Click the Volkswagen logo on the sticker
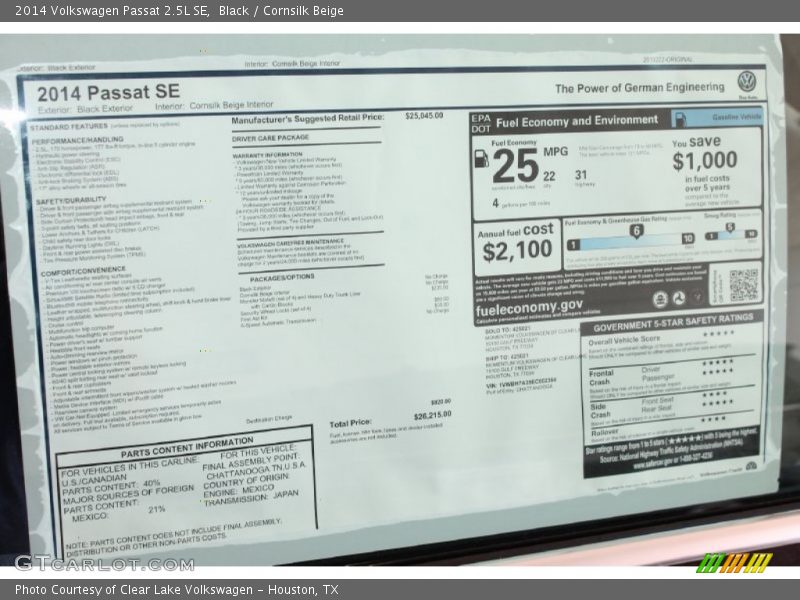The image size is (800, 600). pyautogui.click(x=746, y=82)
